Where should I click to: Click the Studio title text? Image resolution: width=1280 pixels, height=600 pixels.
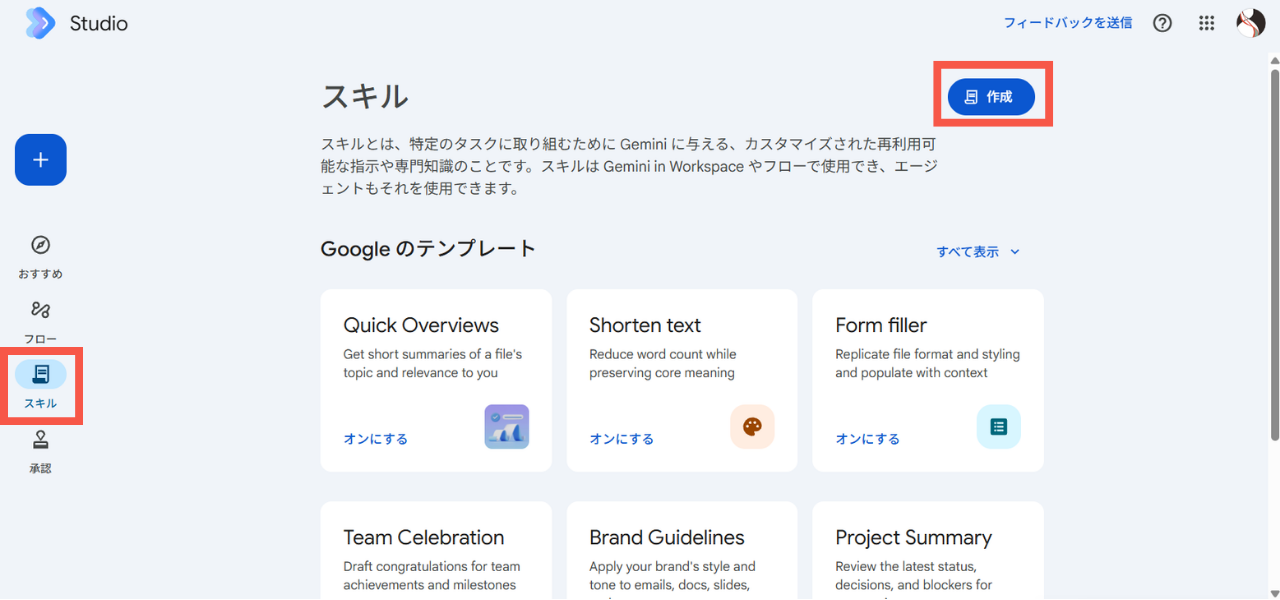99,23
